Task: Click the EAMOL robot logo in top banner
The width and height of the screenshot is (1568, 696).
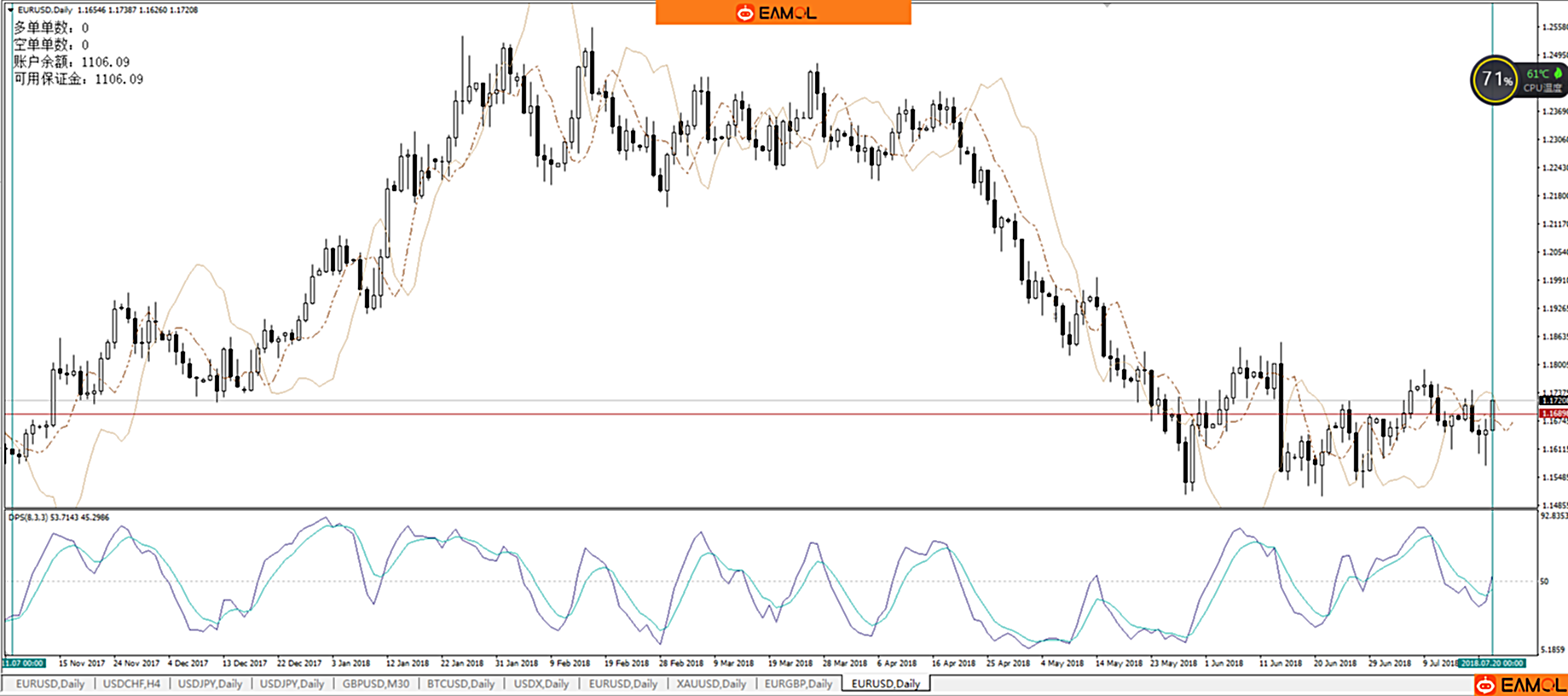Action: click(745, 13)
